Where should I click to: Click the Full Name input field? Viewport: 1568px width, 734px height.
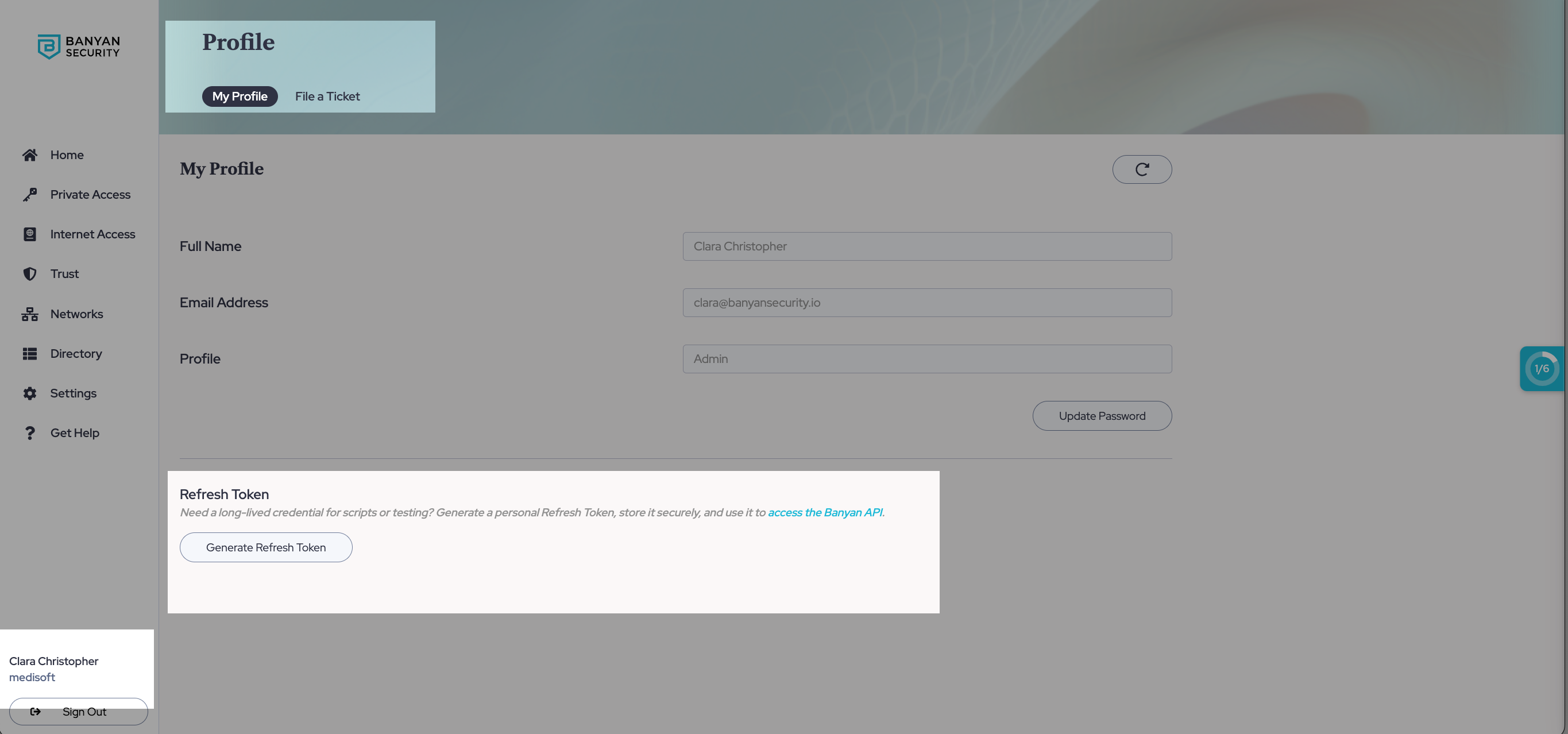point(926,246)
